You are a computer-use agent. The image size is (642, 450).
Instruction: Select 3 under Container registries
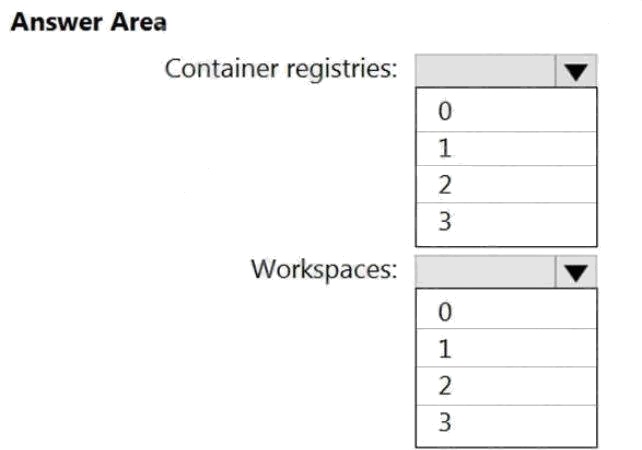pos(505,222)
